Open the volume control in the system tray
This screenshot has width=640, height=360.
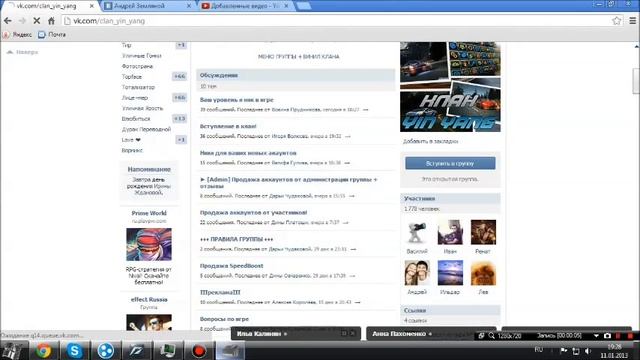588,351
